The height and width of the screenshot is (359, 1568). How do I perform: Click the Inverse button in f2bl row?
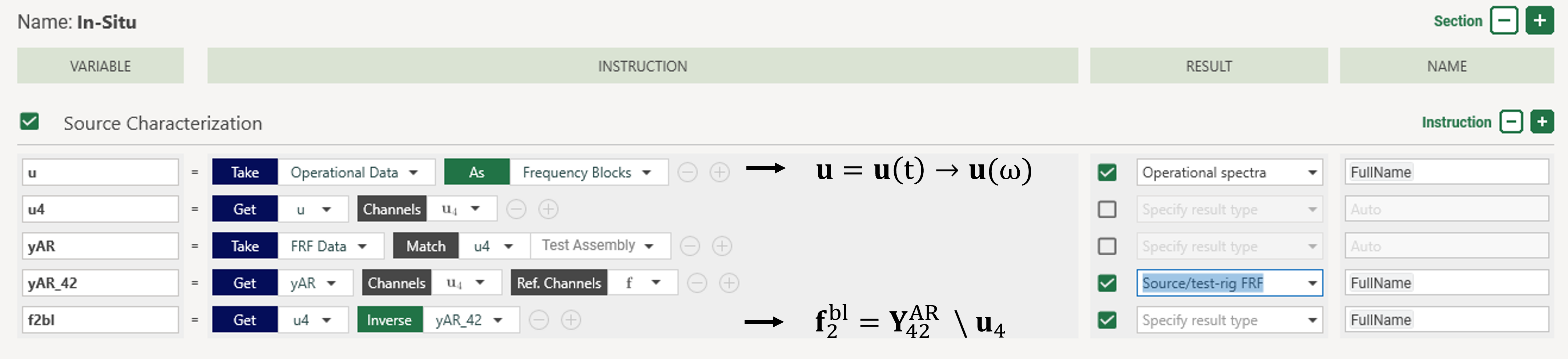390,320
